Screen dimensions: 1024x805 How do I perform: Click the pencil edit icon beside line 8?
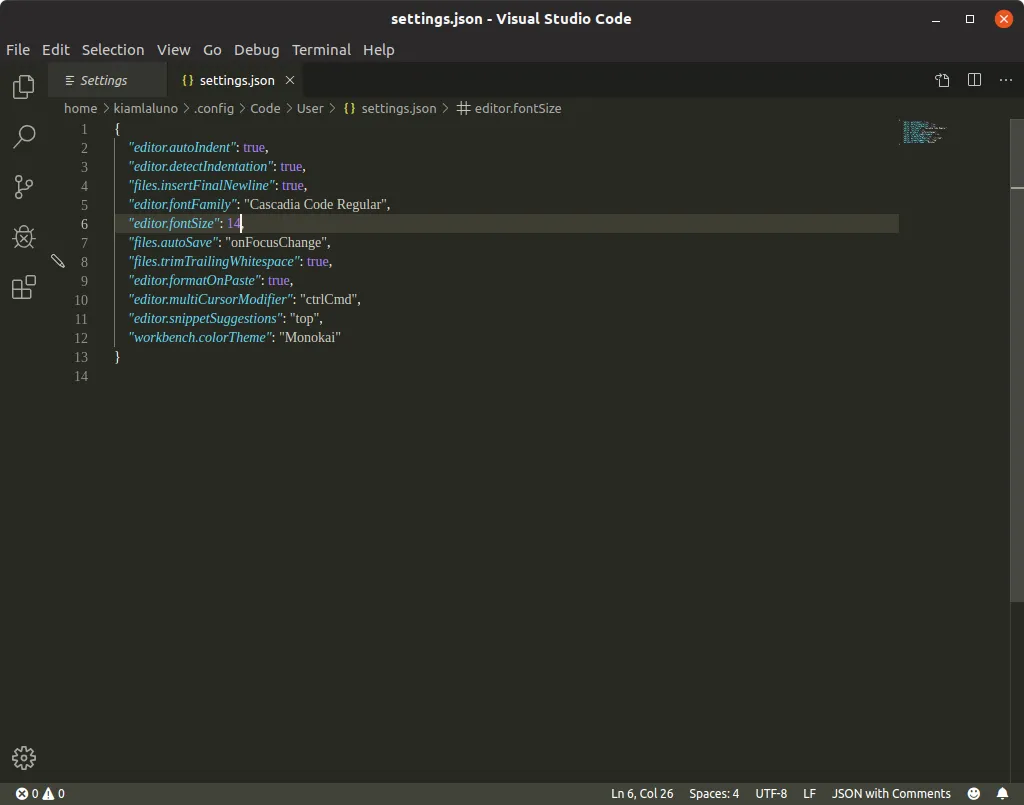click(57, 261)
